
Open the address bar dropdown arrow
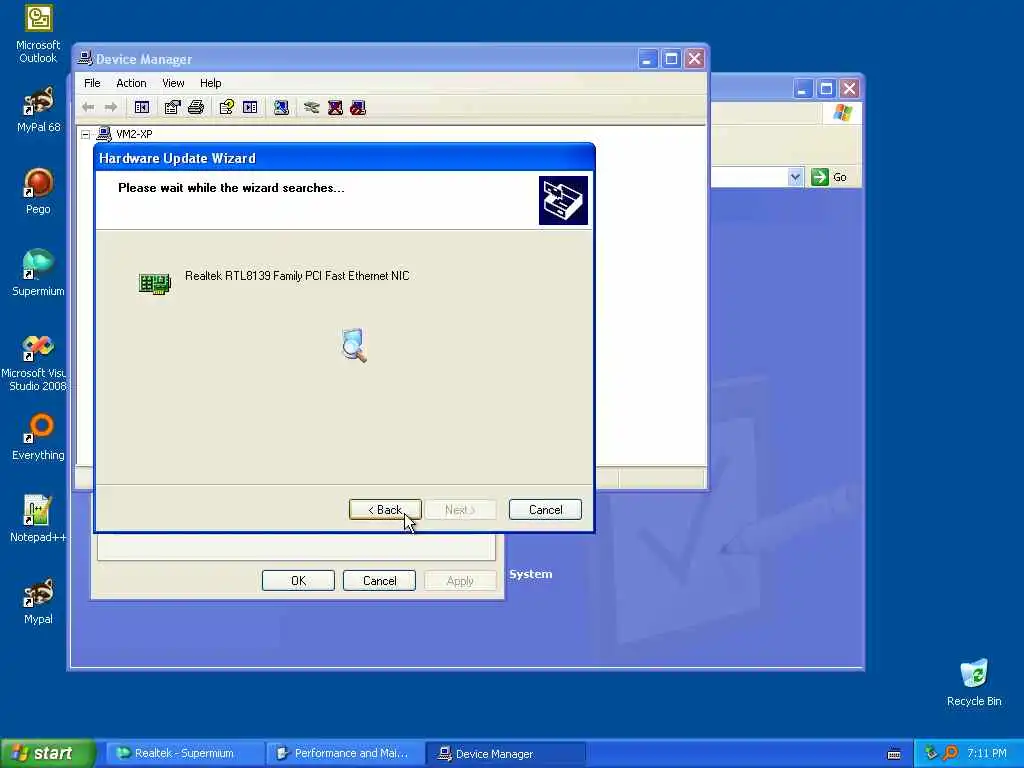click(795, 177)
